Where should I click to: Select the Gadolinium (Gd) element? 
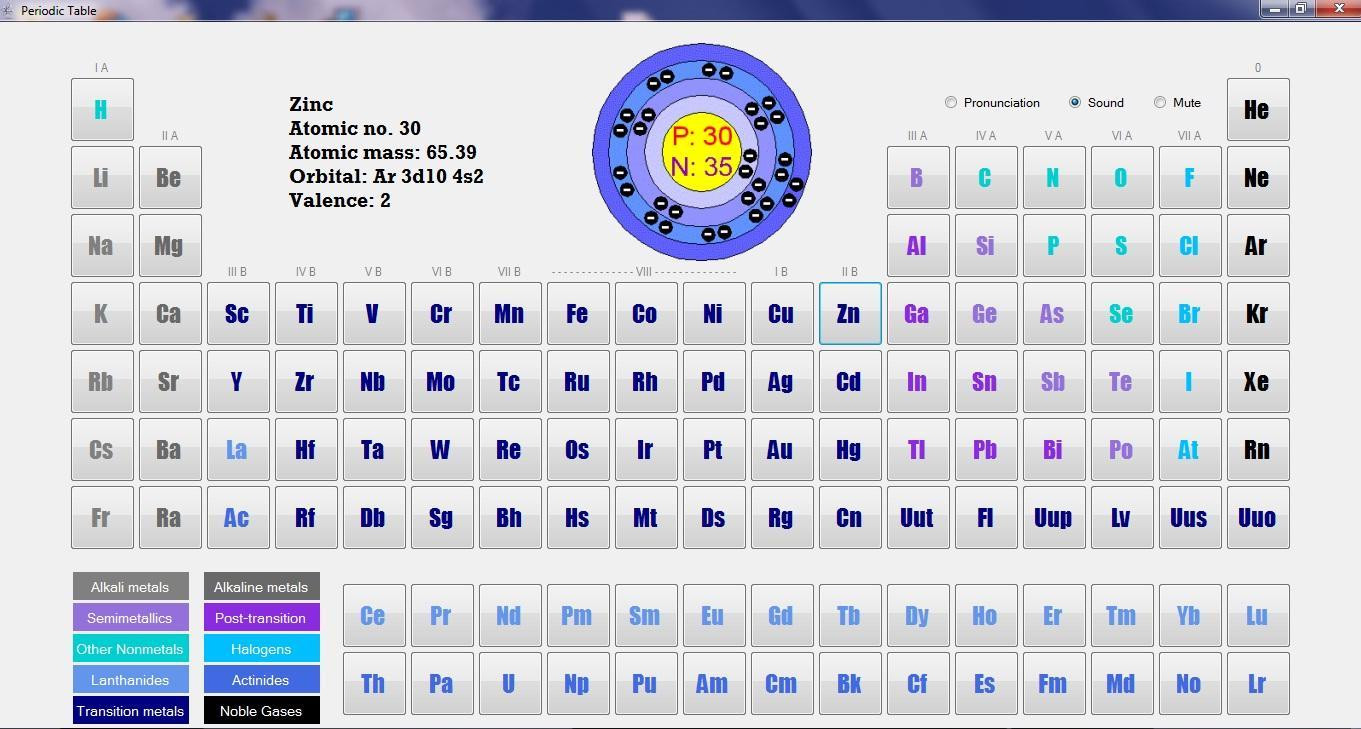pos(782,616)
